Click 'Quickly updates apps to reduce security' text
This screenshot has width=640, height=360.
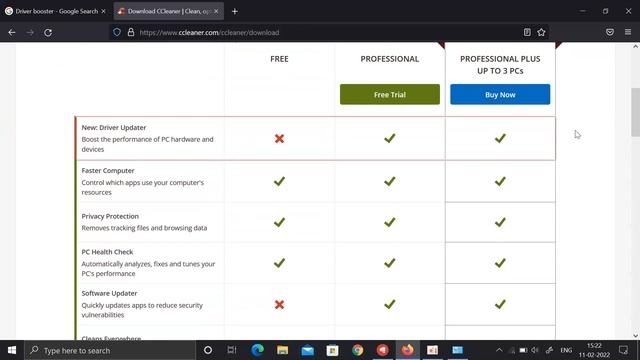142,305
